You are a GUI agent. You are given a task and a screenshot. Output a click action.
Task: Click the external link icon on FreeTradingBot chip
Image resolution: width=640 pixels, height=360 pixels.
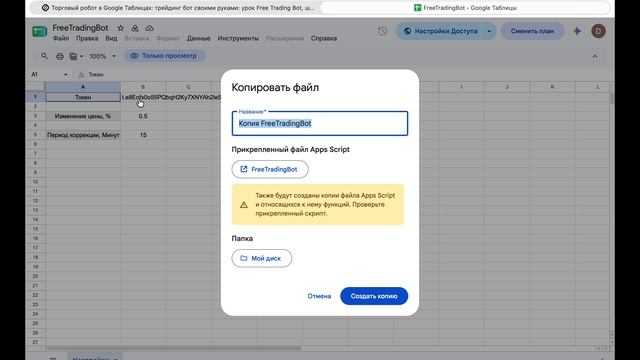(x=244, y=169)
